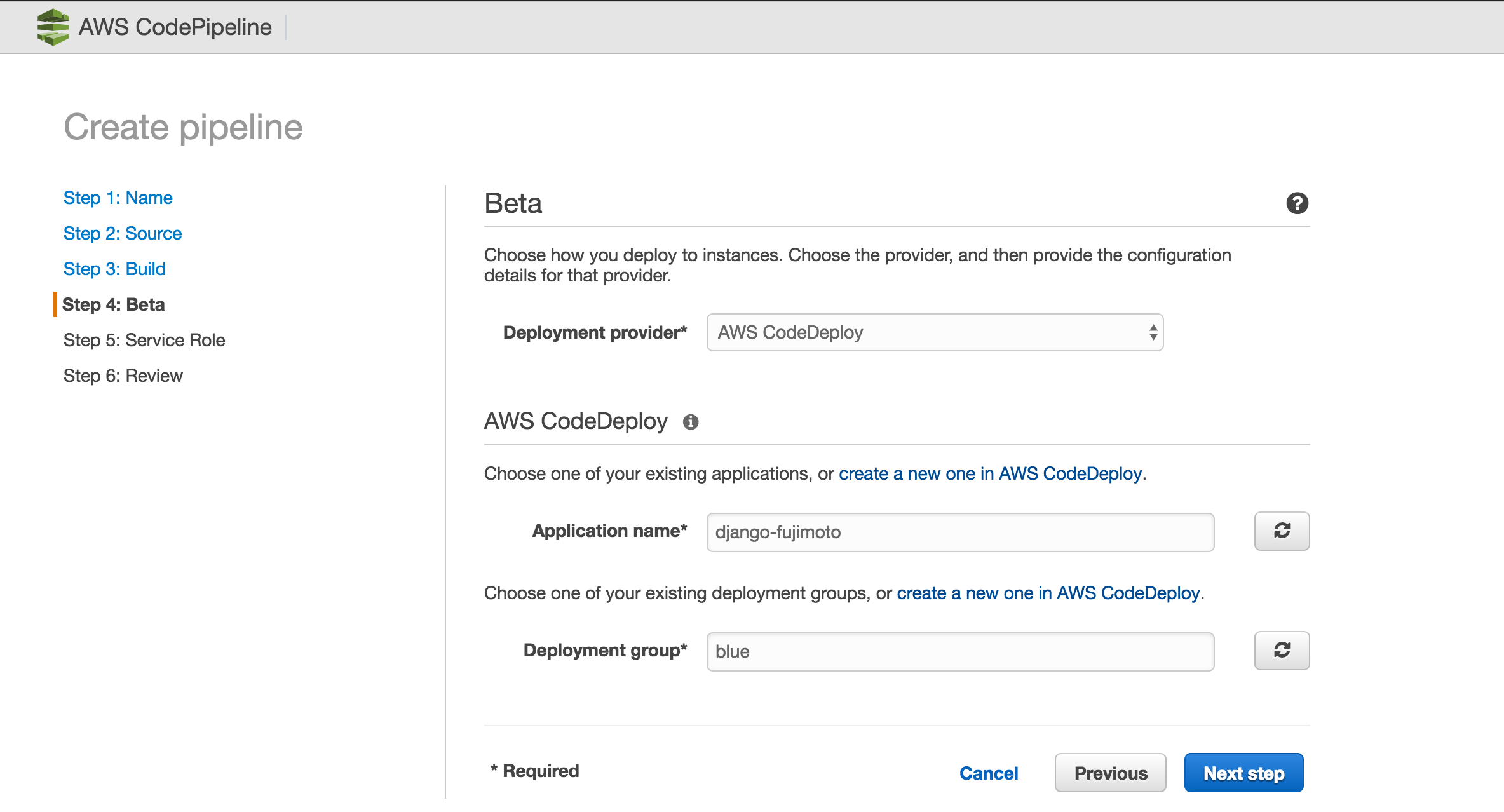The height and width of the screenshot is (812, 1504).
Task: Go to Step 1: Name
Action: [118, 198]
